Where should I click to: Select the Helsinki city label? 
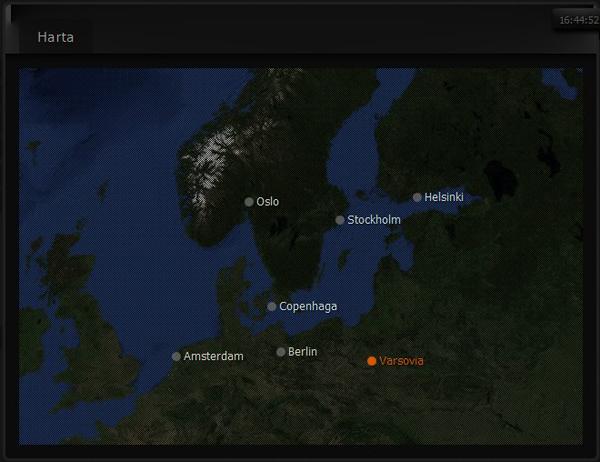444,198
